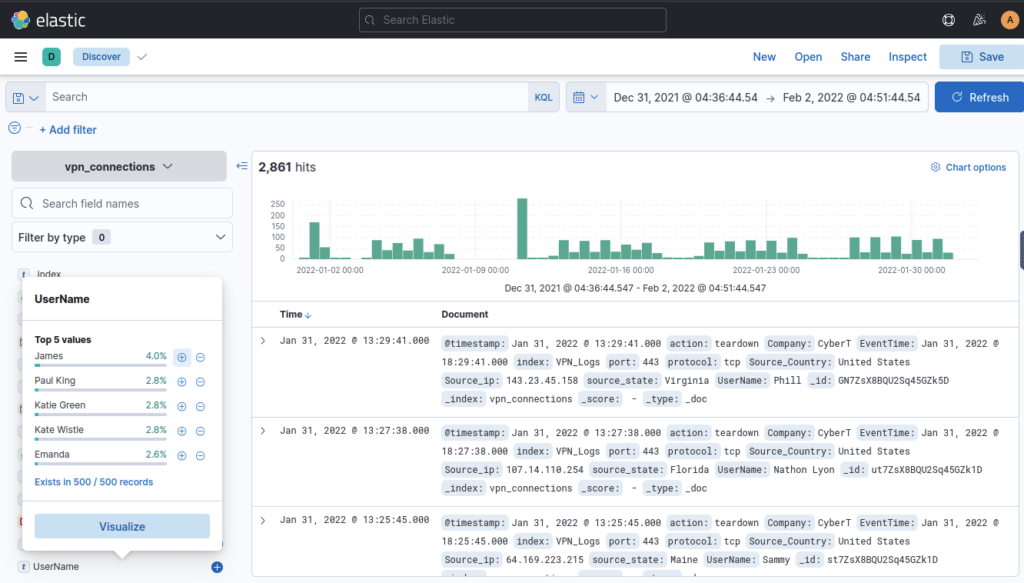Click Exists in 500 / 500 records
This screenshot has width=1024, height=583.
click(93, 482)
